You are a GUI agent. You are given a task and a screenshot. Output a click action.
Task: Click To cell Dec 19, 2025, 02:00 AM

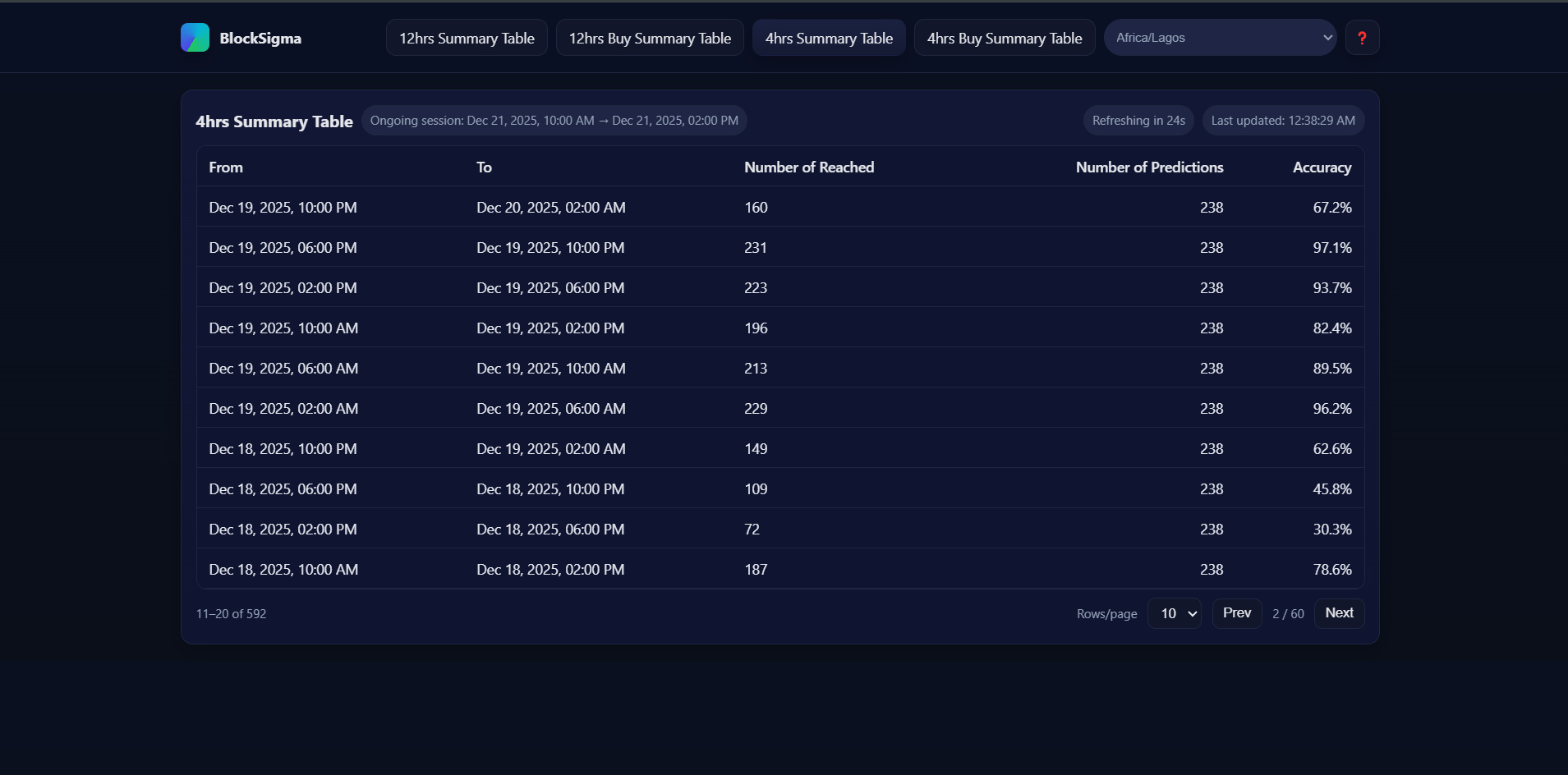pyautogui.click(x=551, y=449)
